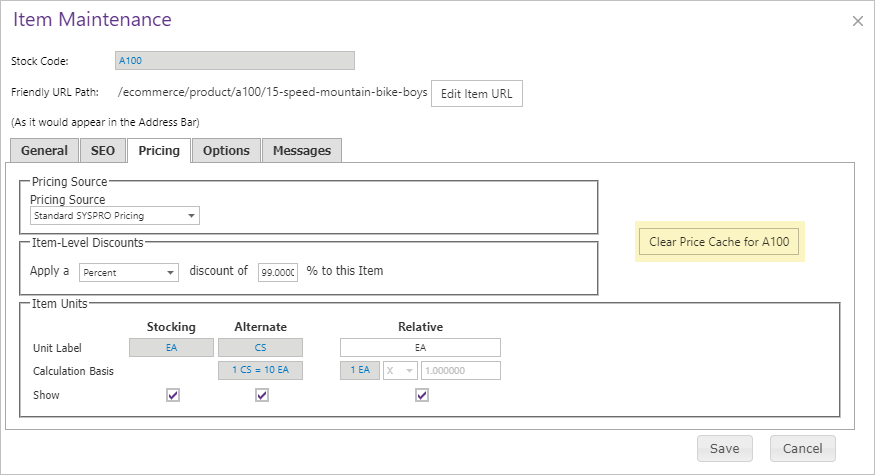Click the discount percentage input field

[x=278, y=272]
